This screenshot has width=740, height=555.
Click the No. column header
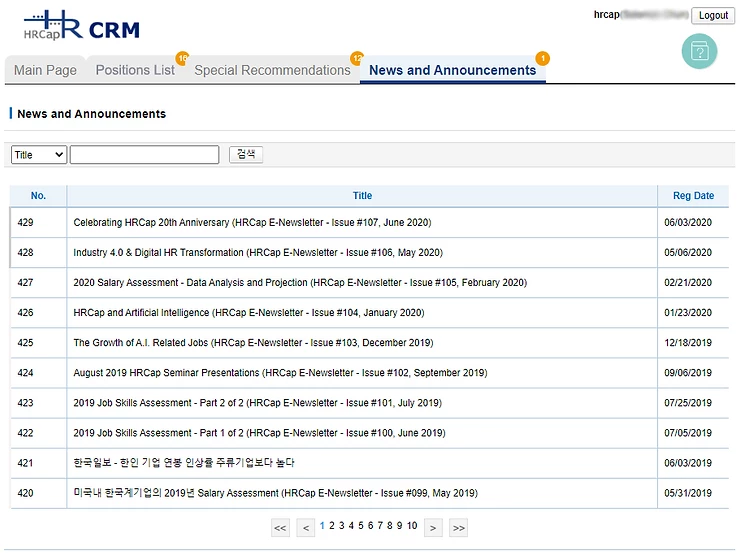tap(38, 195)
